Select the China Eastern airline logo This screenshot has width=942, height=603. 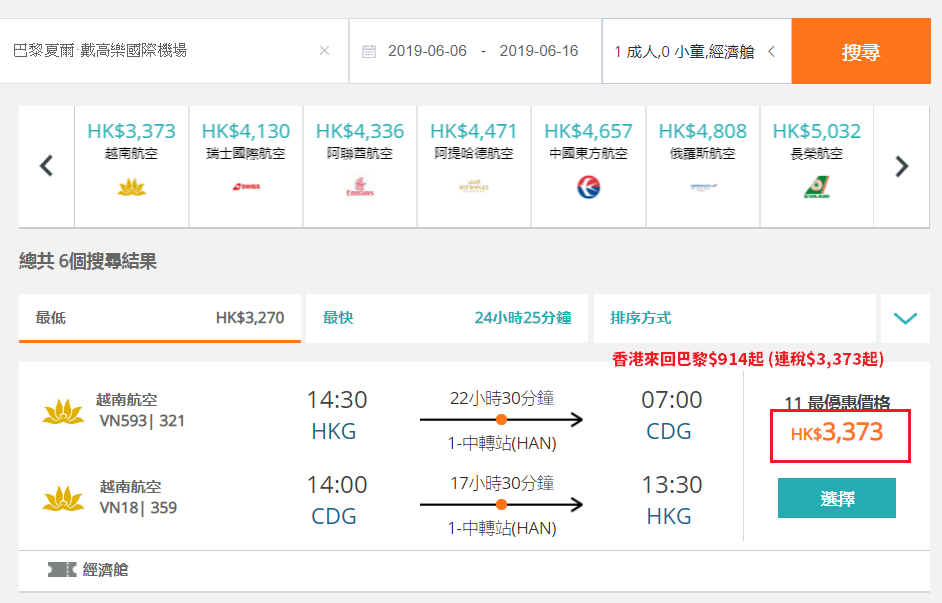(589, 187)
